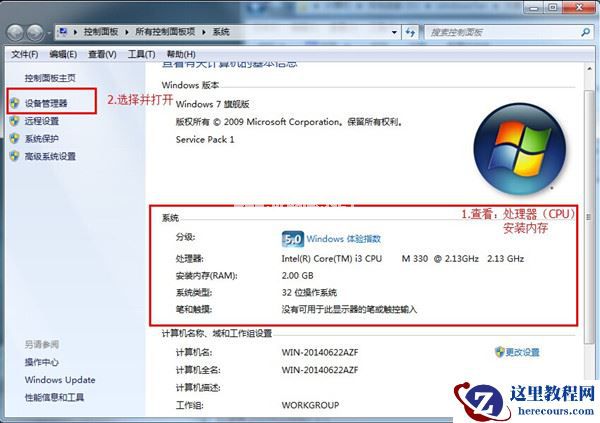Click the 安装内存(RAM) label
Viewport: 600px width, 423px height.
pyautogui.click(x=207, y=275)
